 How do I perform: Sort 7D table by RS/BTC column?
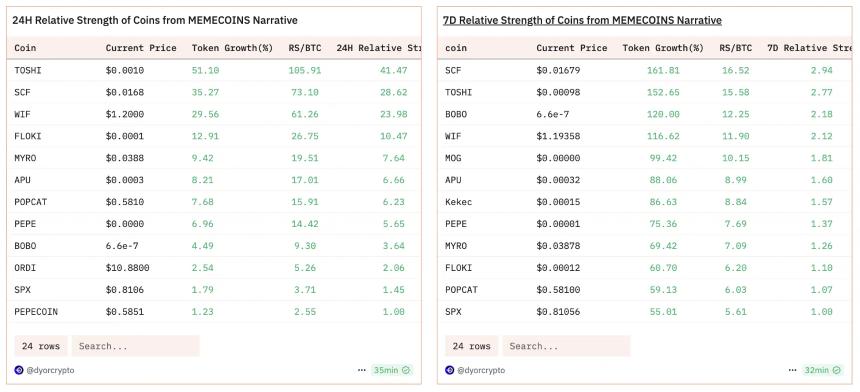(735, 48)
